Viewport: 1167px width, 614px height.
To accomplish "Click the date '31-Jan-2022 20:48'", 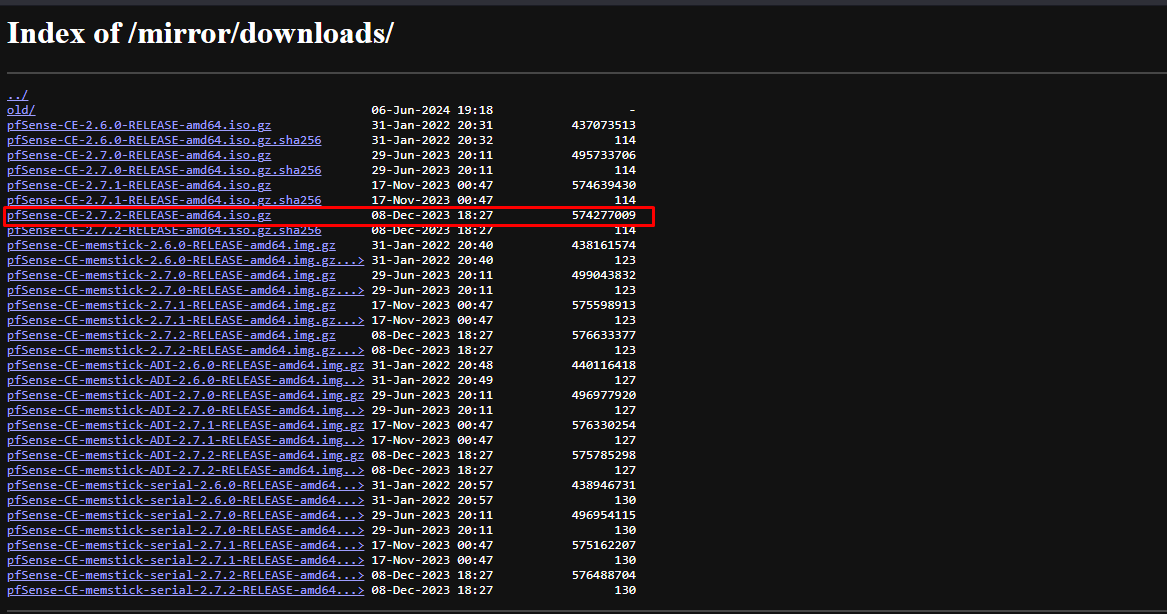I will point(432,365).
